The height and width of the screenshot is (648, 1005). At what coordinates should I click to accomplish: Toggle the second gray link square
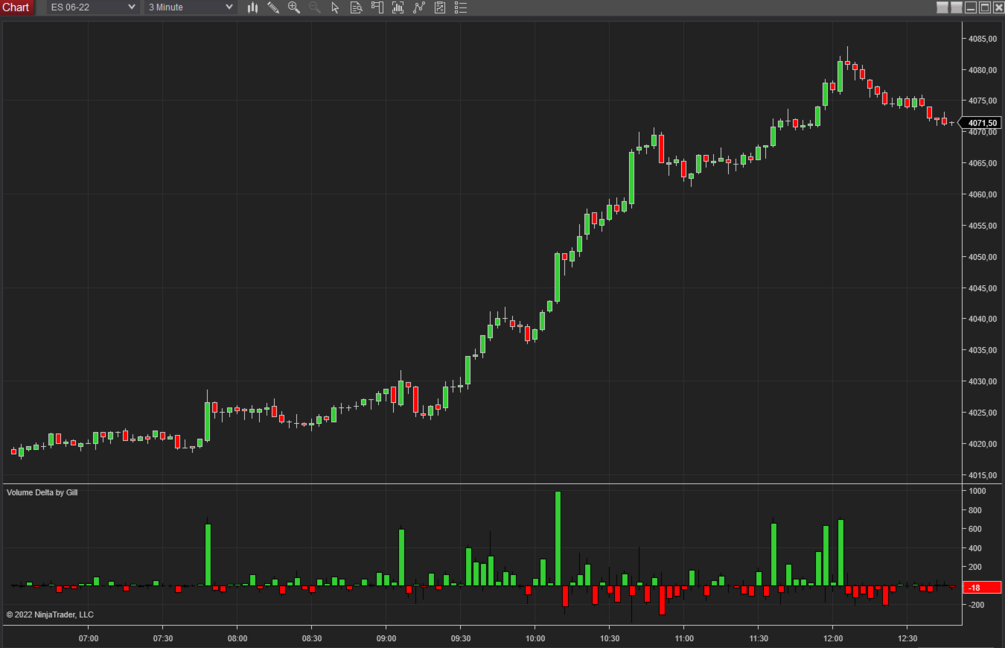956,8
